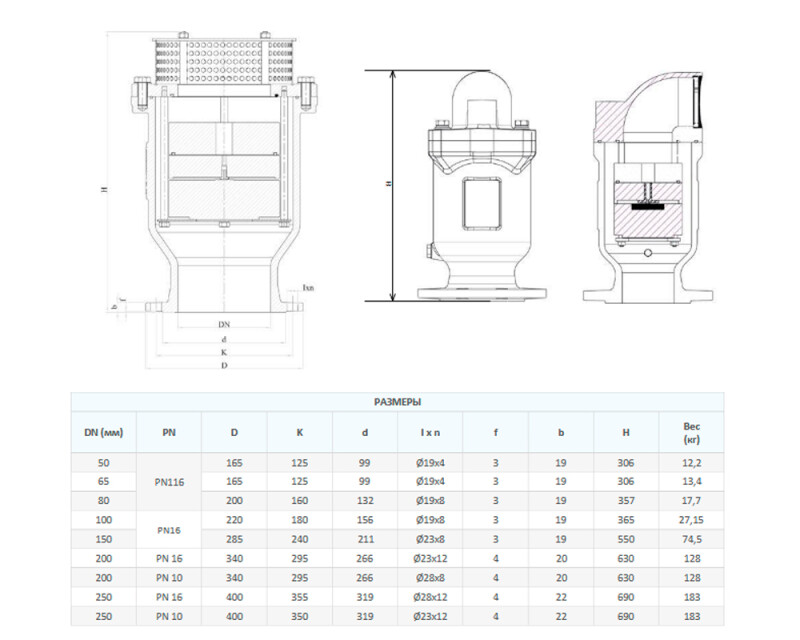
Task: Click the weight value 74,5 cell
Action: pyautogui.click(x=691, y=539)
